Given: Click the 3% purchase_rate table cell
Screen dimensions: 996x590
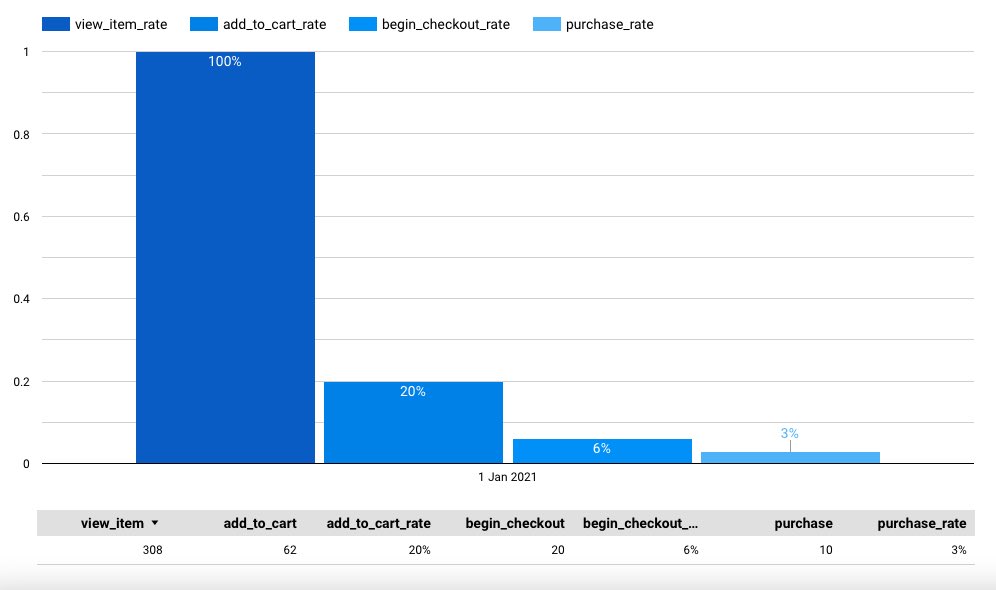Looking at the screenshot, I should (x=959, y=550).
